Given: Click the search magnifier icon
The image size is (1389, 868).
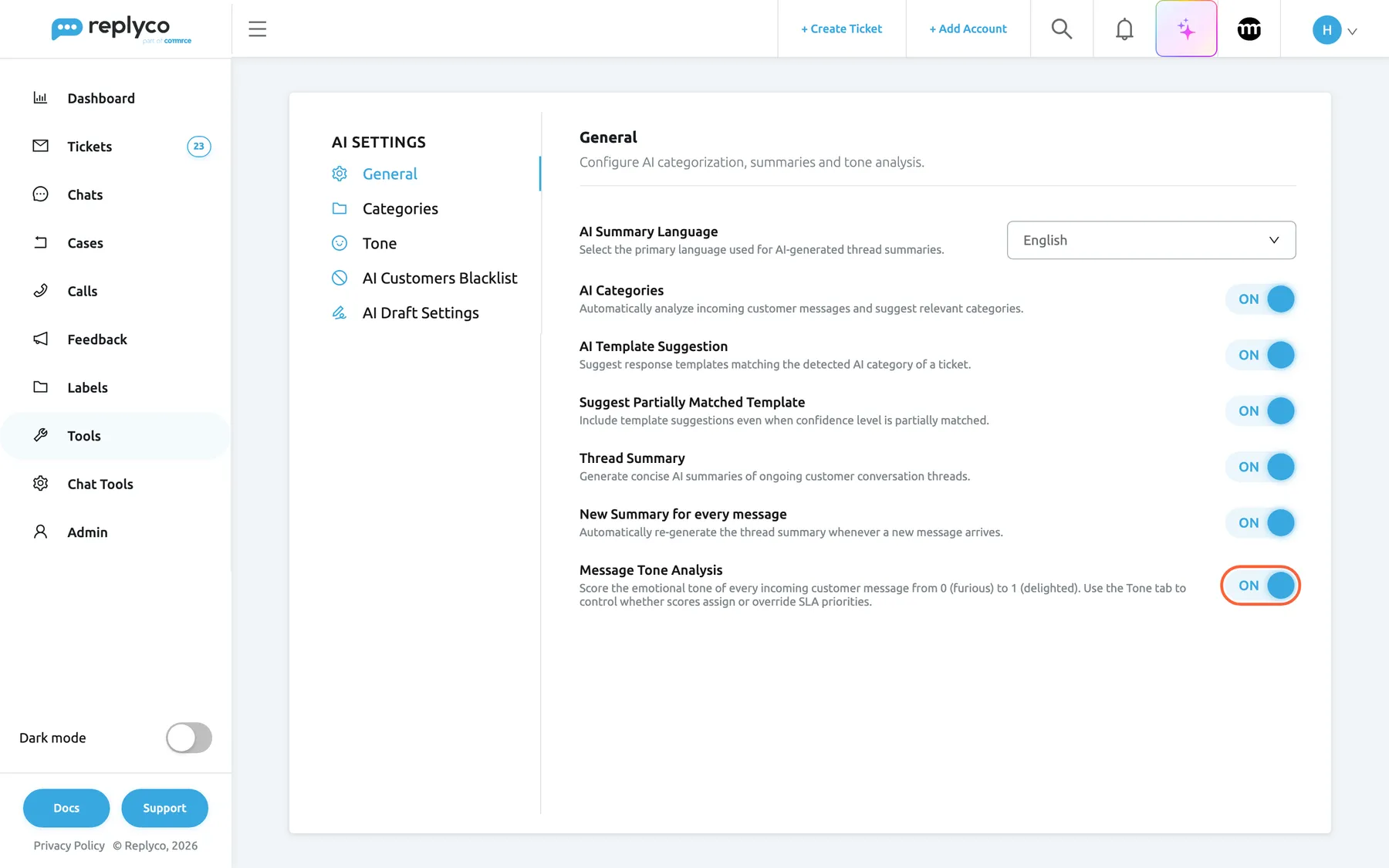Looking at the screenshot, I should tap(1062, 29).
